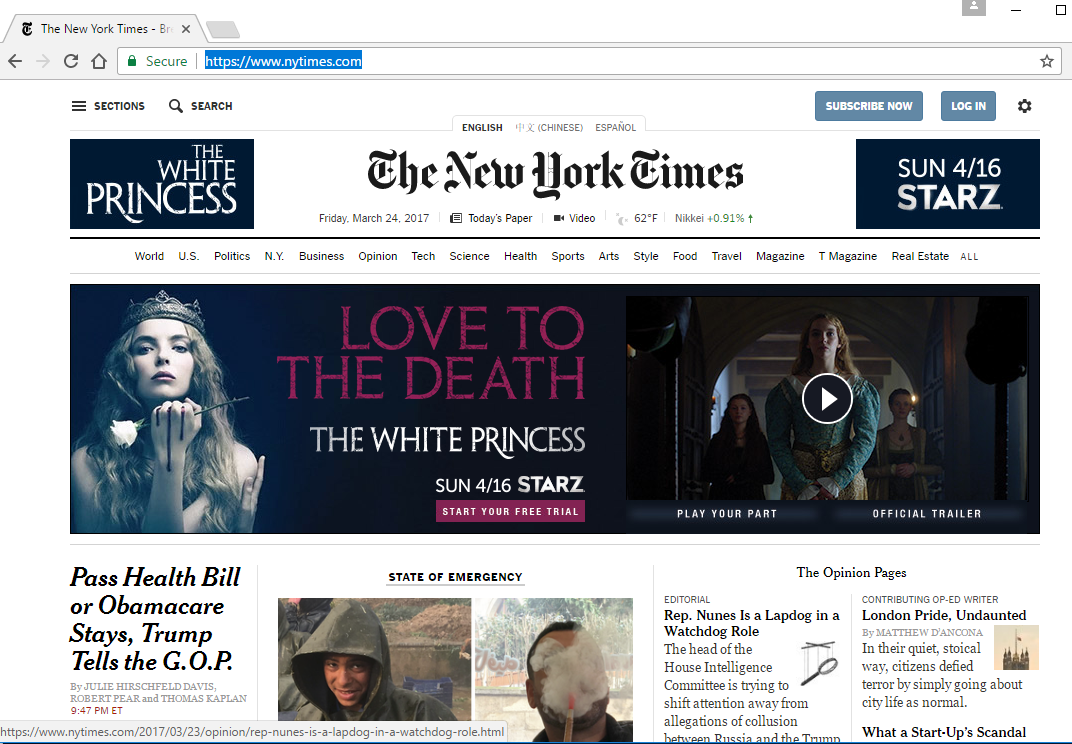Viewport: 1072px width, 744px height.
Task: Click the 62°F weather link
Action: pos(645,218)
